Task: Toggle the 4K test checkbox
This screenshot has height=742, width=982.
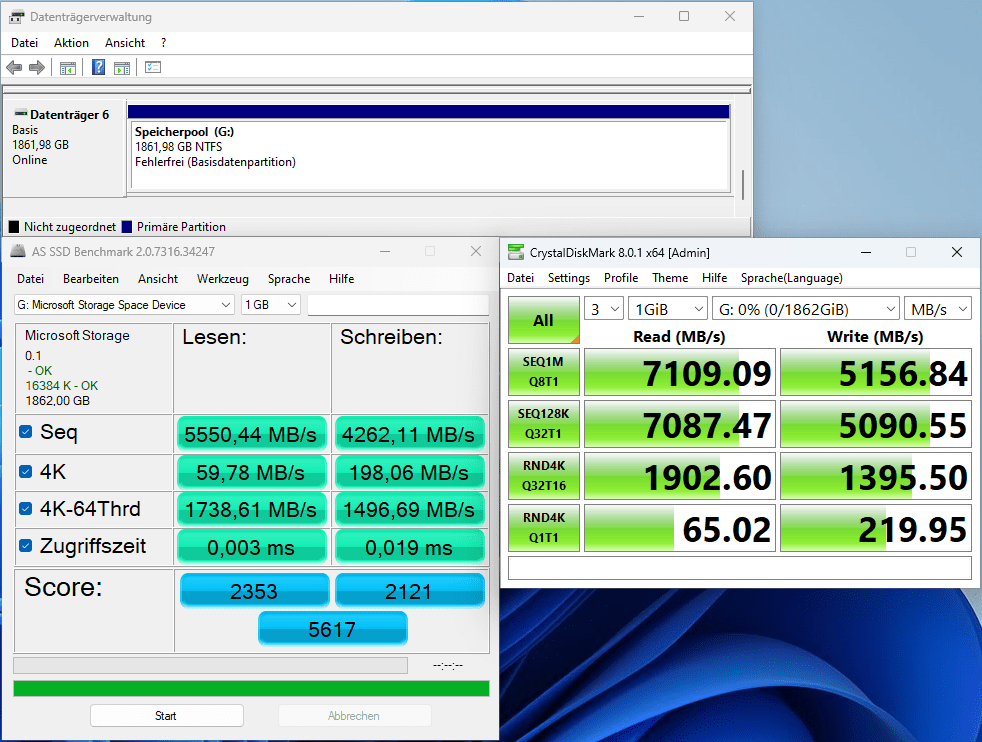Action: click(26, 471)
